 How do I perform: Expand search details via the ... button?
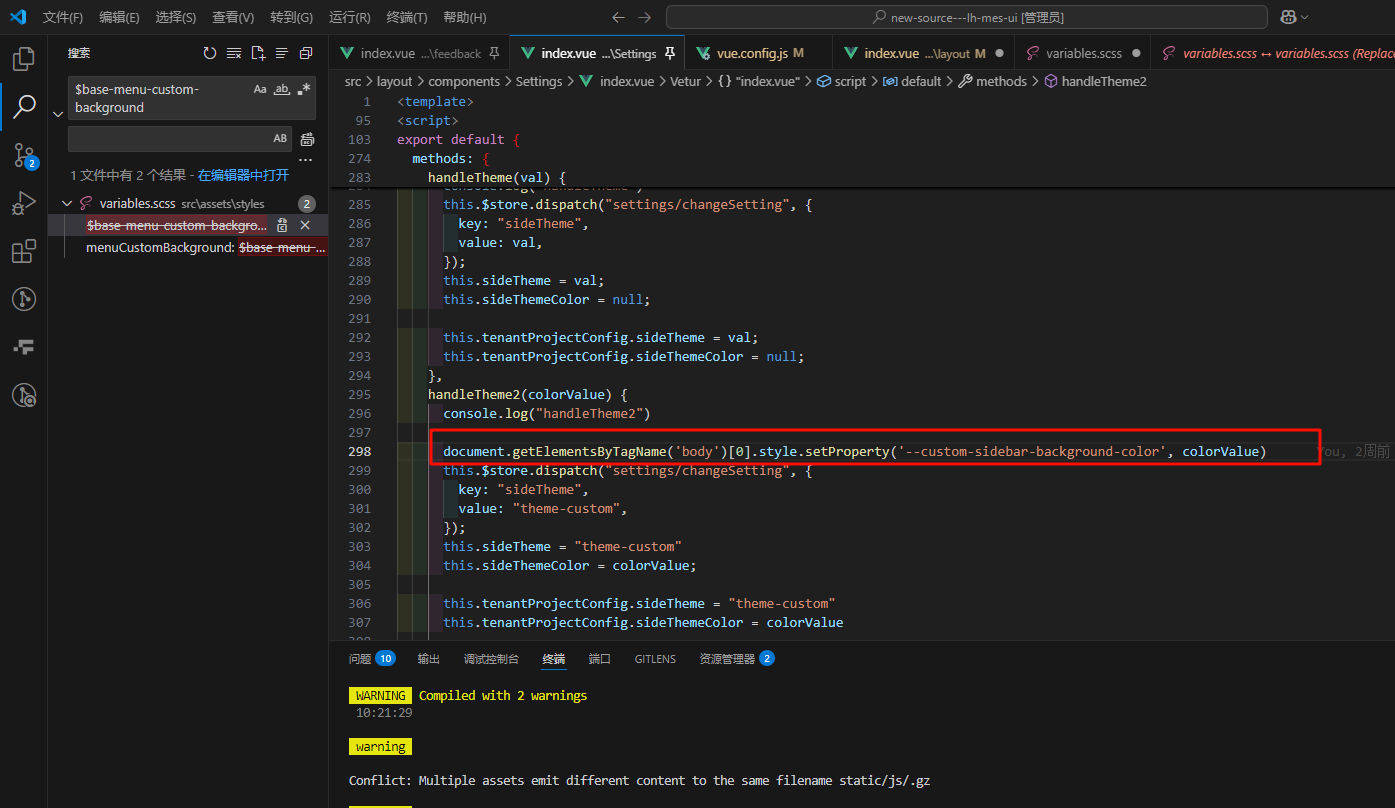point(305,159)
